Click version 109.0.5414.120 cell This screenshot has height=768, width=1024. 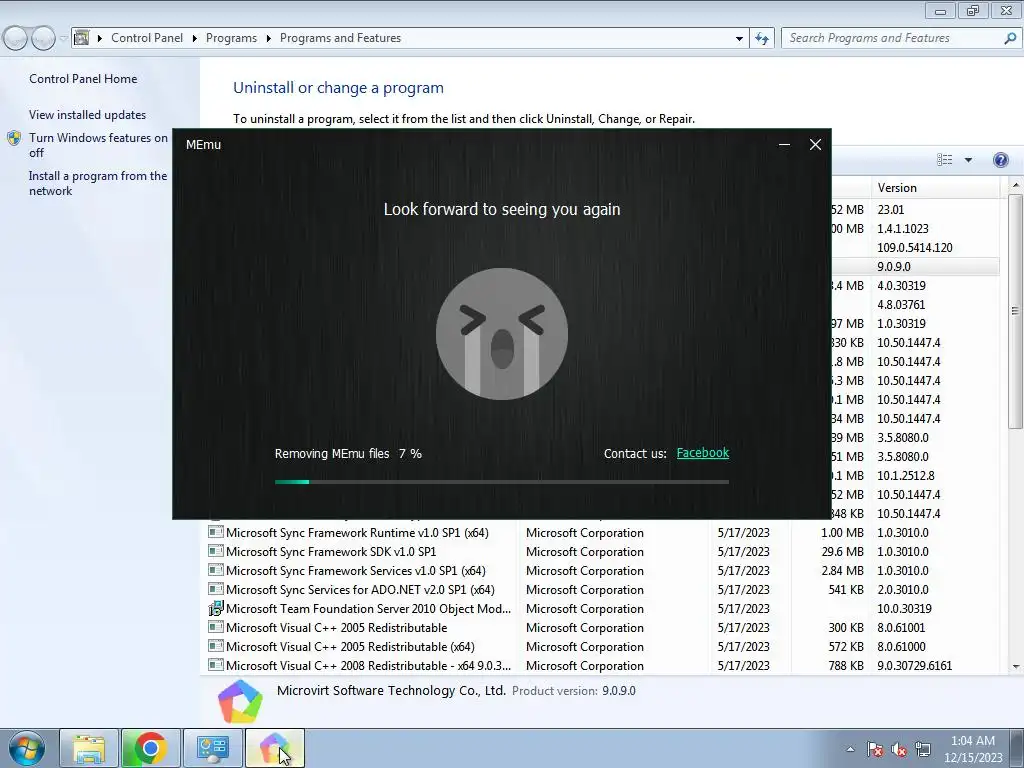tap(914, 248)
